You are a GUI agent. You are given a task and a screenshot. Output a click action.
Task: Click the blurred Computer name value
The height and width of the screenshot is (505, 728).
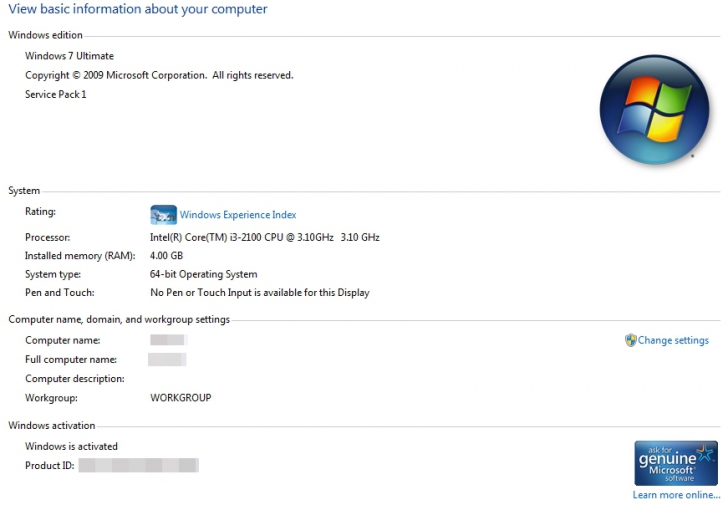point(168,340)
